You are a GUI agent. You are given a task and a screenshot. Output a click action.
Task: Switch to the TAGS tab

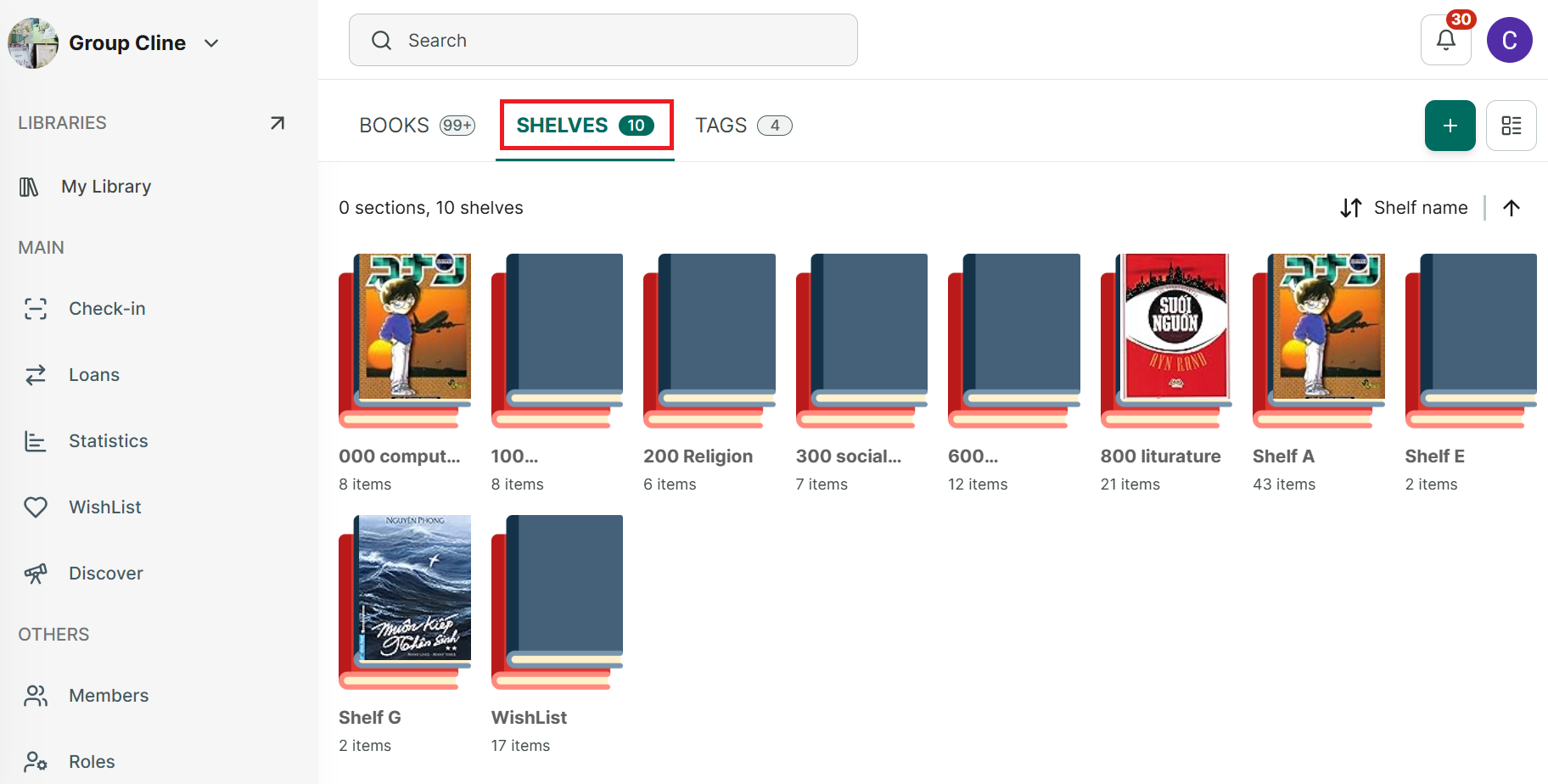pos(743,126)
